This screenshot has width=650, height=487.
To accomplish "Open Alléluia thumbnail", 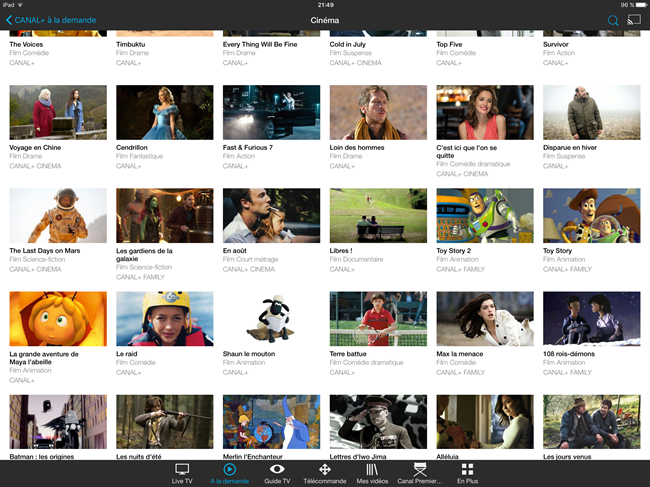I will click(485, 422).
